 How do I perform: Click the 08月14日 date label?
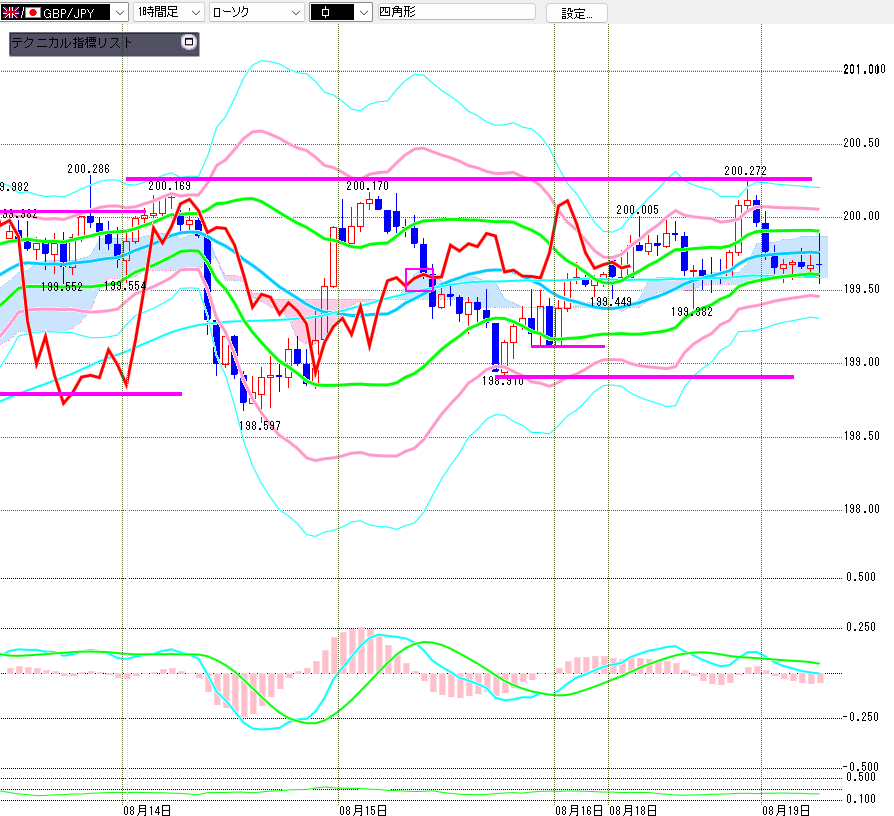(x=147, y=810)
